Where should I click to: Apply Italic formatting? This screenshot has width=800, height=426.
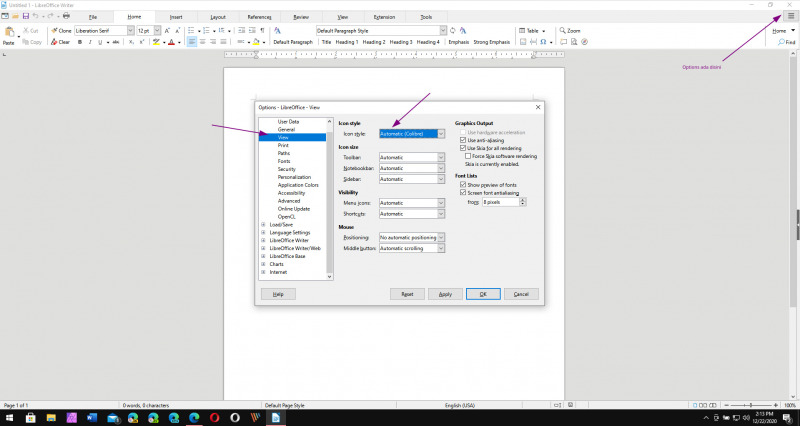90,42
